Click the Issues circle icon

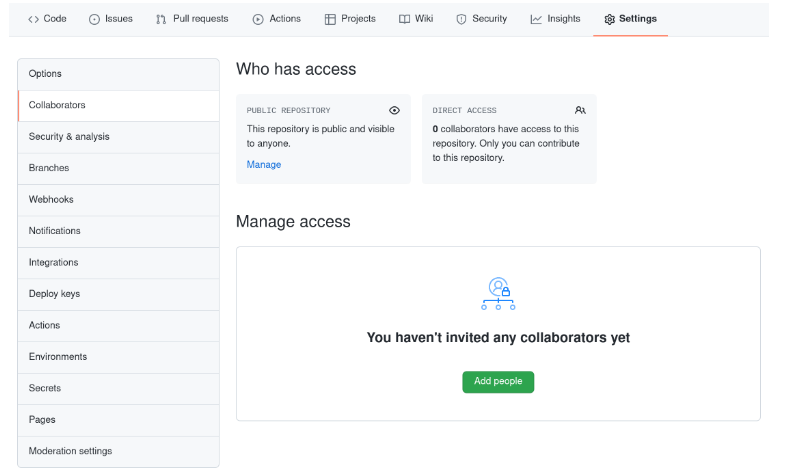95,19
